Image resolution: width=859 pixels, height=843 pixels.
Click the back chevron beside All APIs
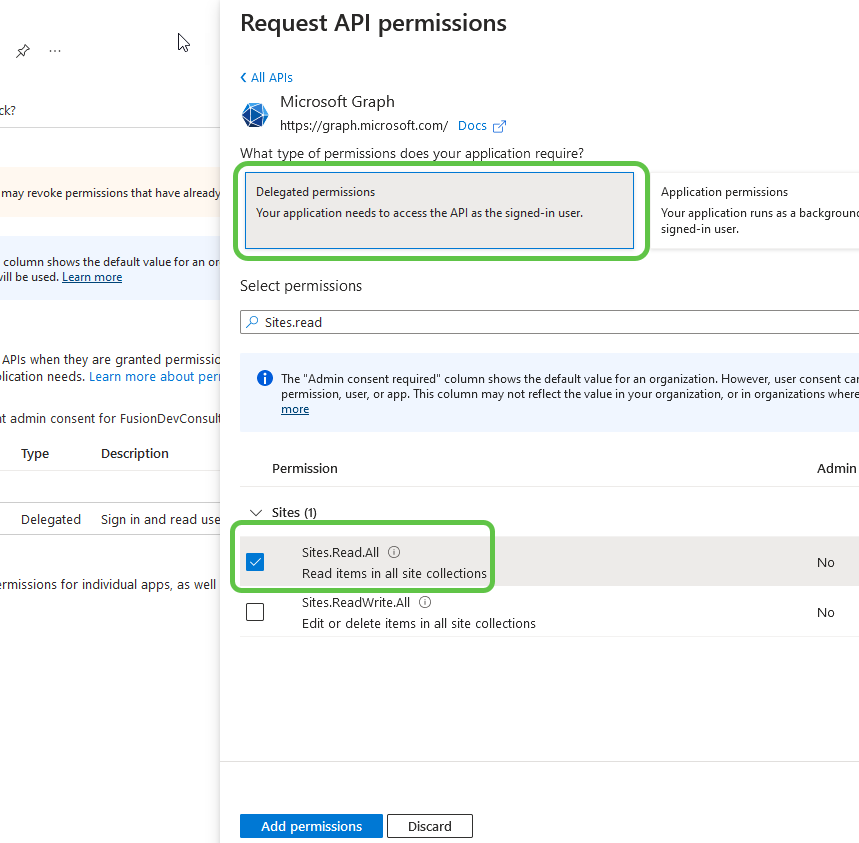click(x=242, y=77)
